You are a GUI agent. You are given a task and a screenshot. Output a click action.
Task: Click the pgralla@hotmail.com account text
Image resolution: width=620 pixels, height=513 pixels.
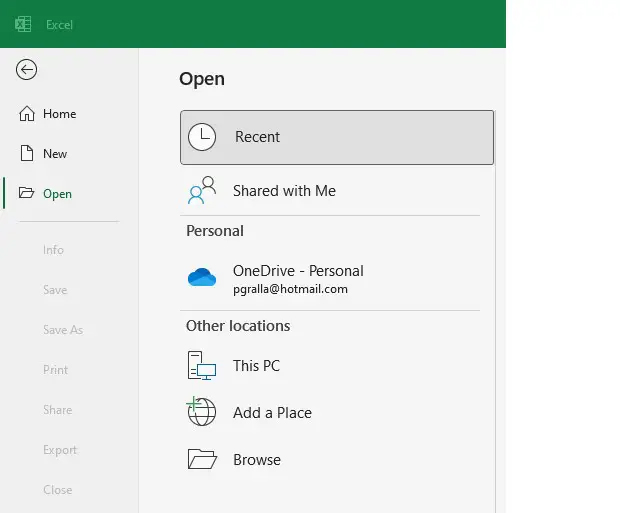[x=290, y=289]
